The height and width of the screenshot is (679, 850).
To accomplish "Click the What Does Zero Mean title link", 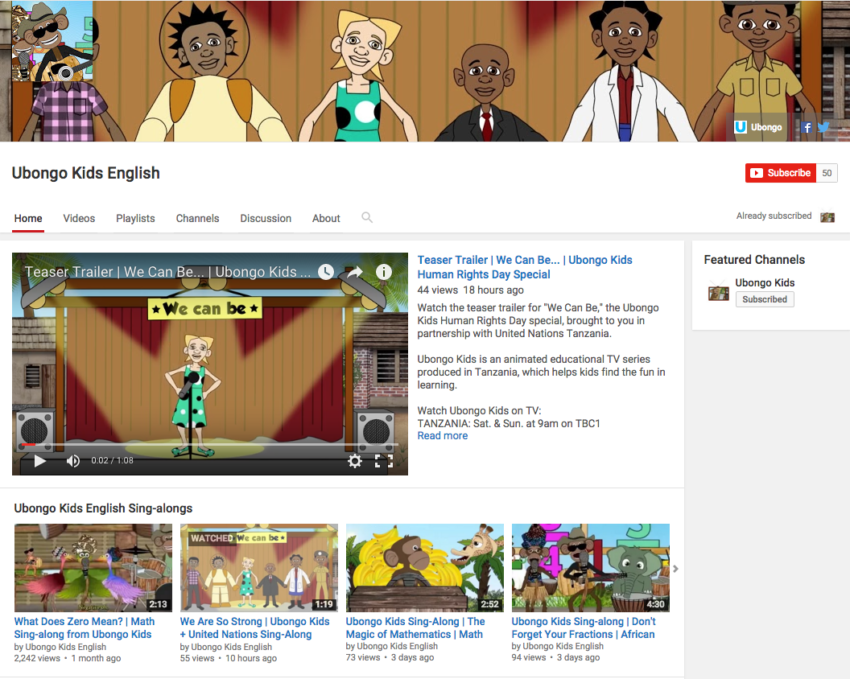I will point(84,628).
